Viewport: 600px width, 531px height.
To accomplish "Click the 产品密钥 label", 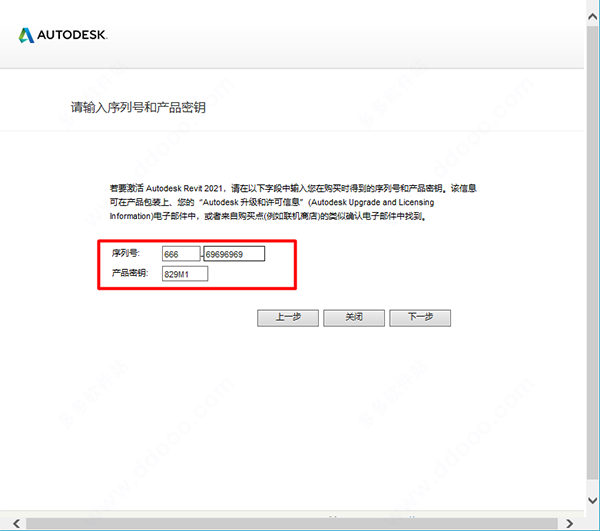I will (130, 273).
